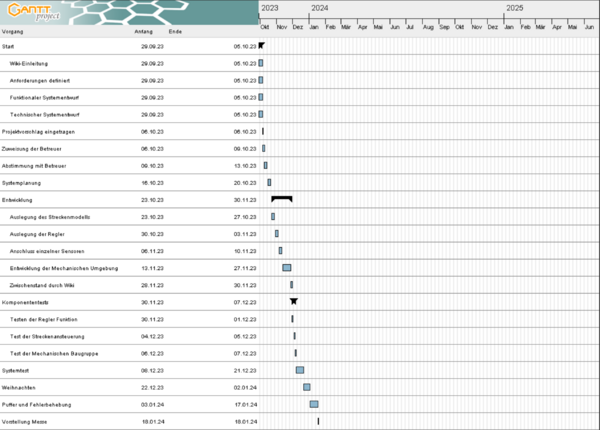This screenshot has width=600, height=430.
Task: Select the Systemtest bar in the chart
Action: [x=300, y=370]
